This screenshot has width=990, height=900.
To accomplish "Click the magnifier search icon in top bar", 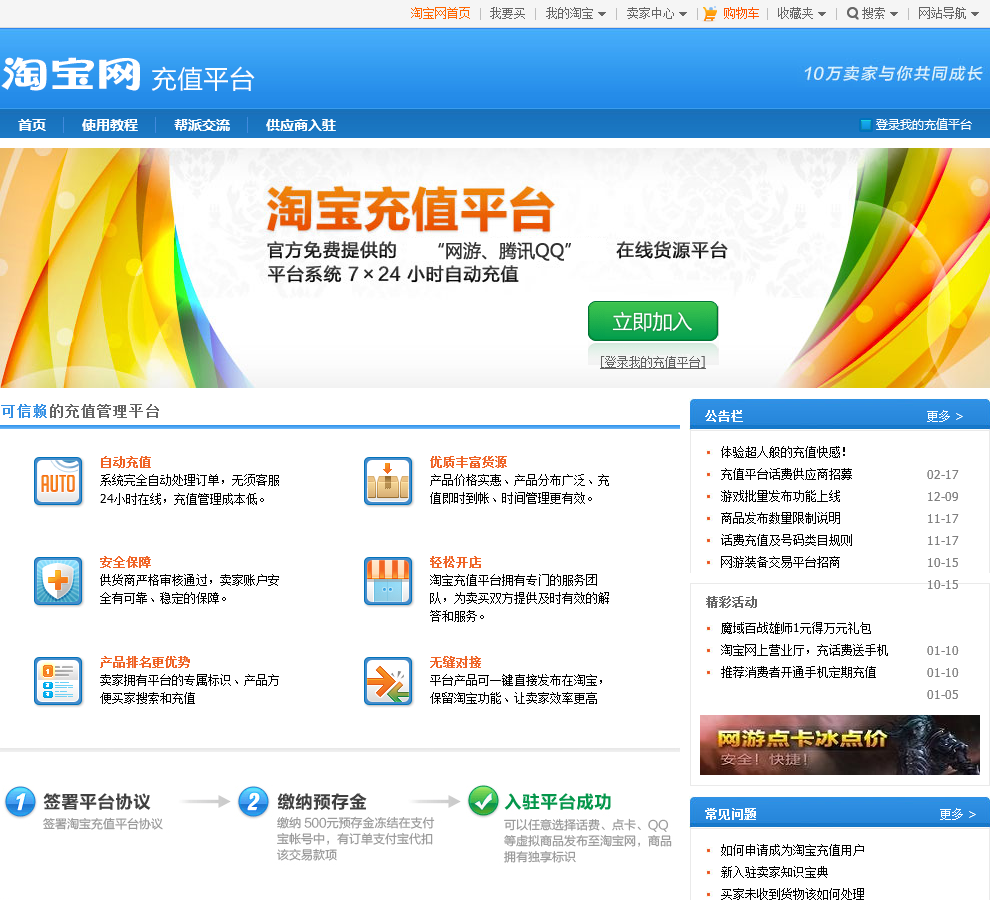I will [852, 13].
